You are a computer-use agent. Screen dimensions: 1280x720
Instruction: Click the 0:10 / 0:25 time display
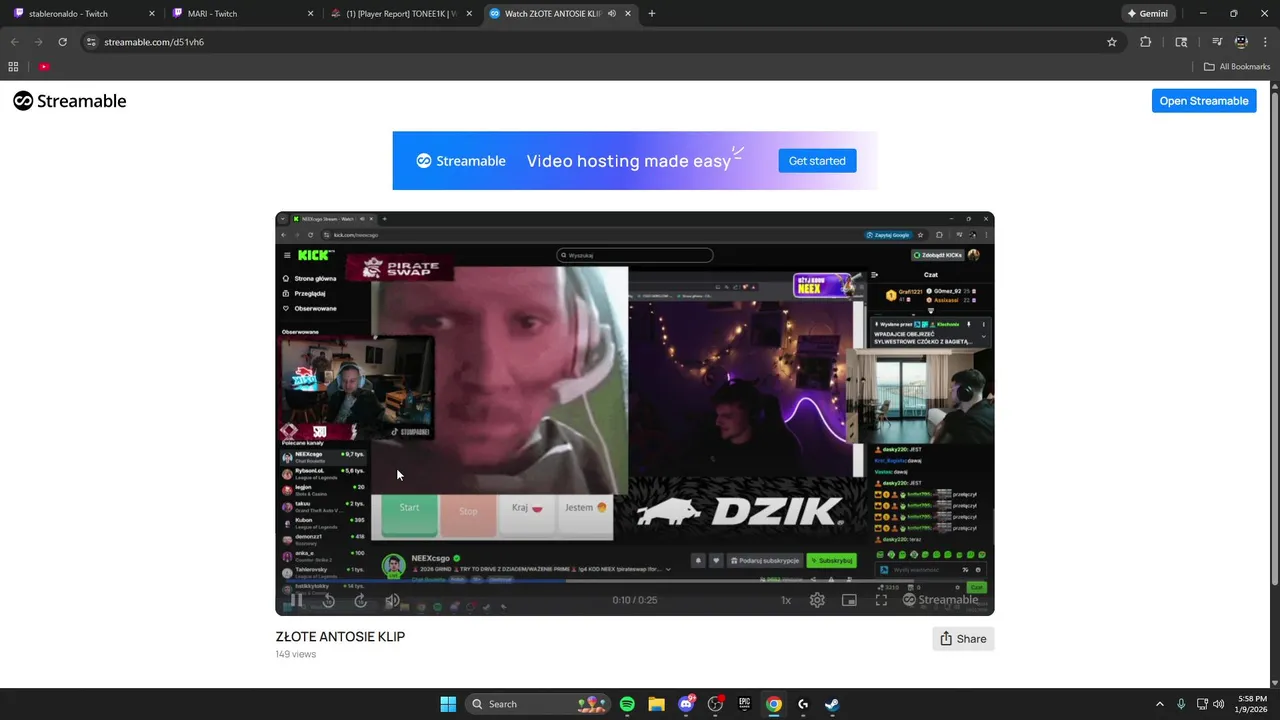point(635,600)
